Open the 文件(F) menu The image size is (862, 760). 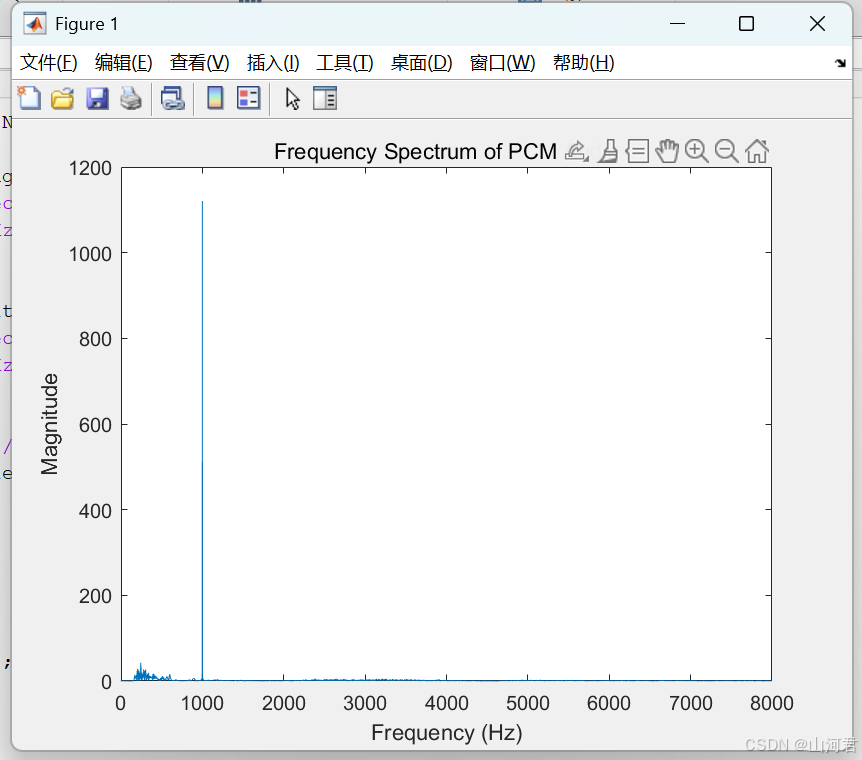(x=48, y=63)
